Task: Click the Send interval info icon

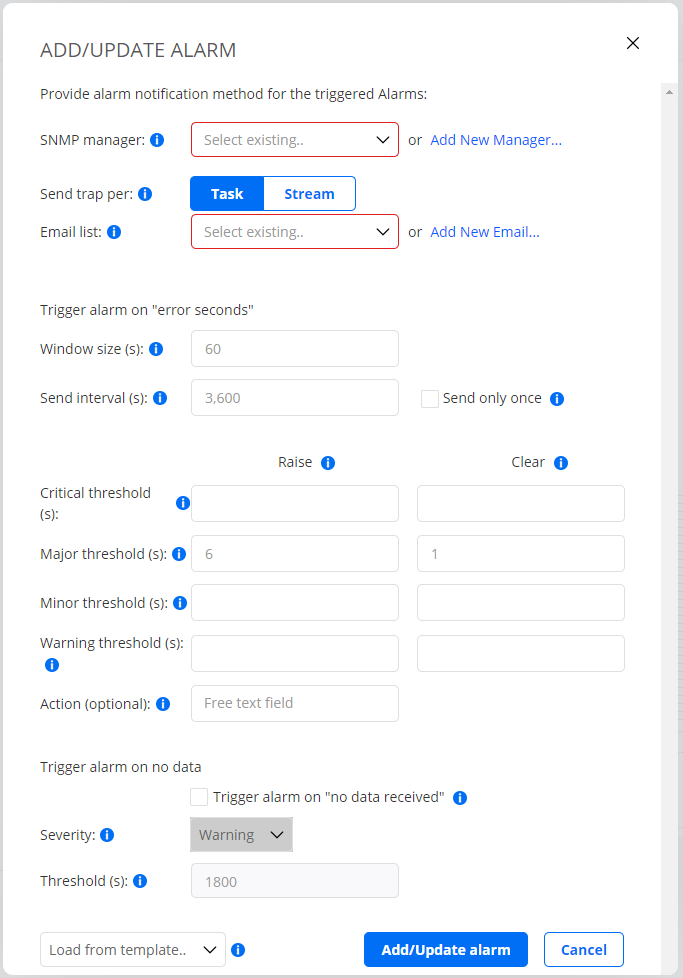Action: (159, 398)
